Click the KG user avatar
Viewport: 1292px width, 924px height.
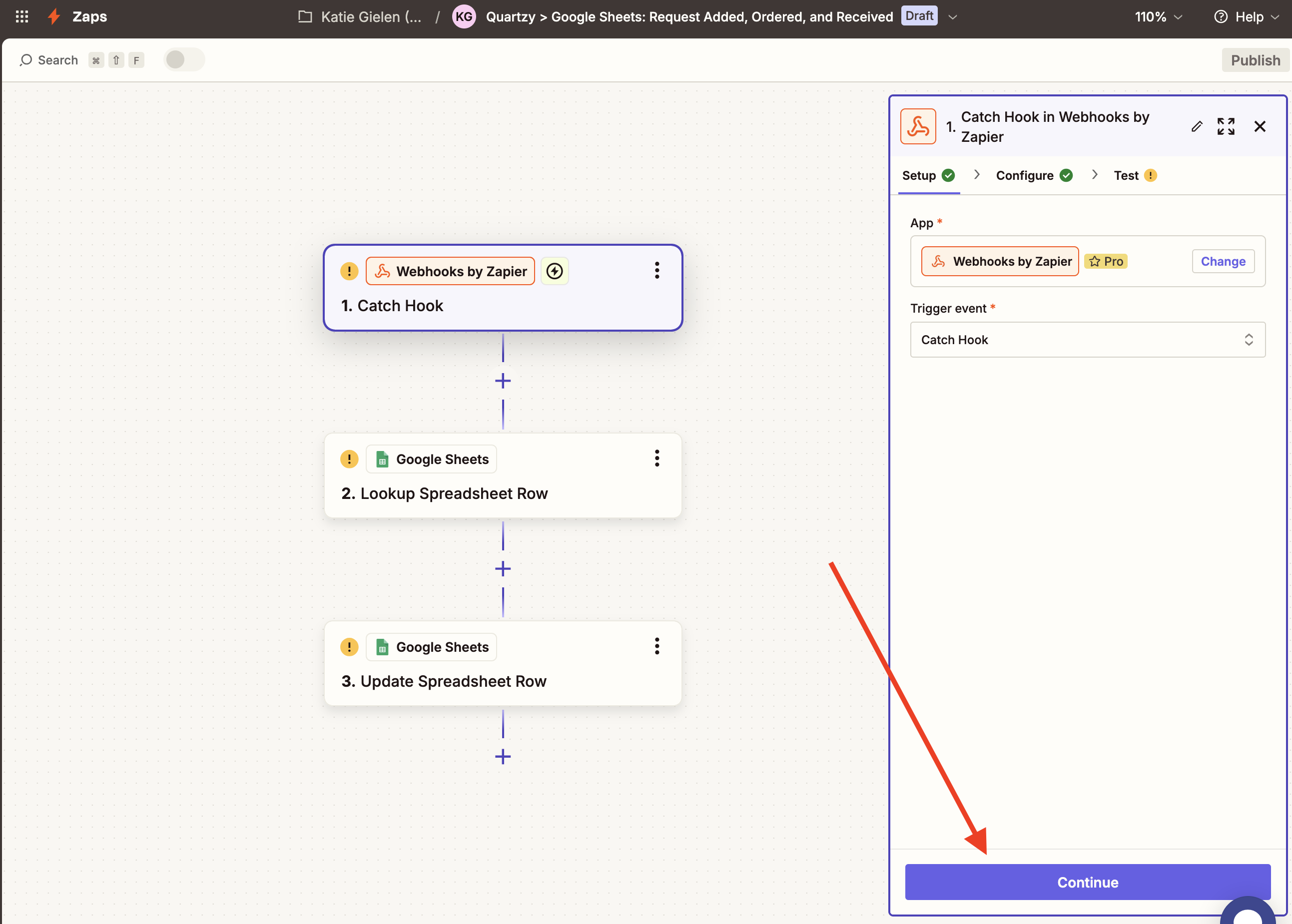[464, 16]
